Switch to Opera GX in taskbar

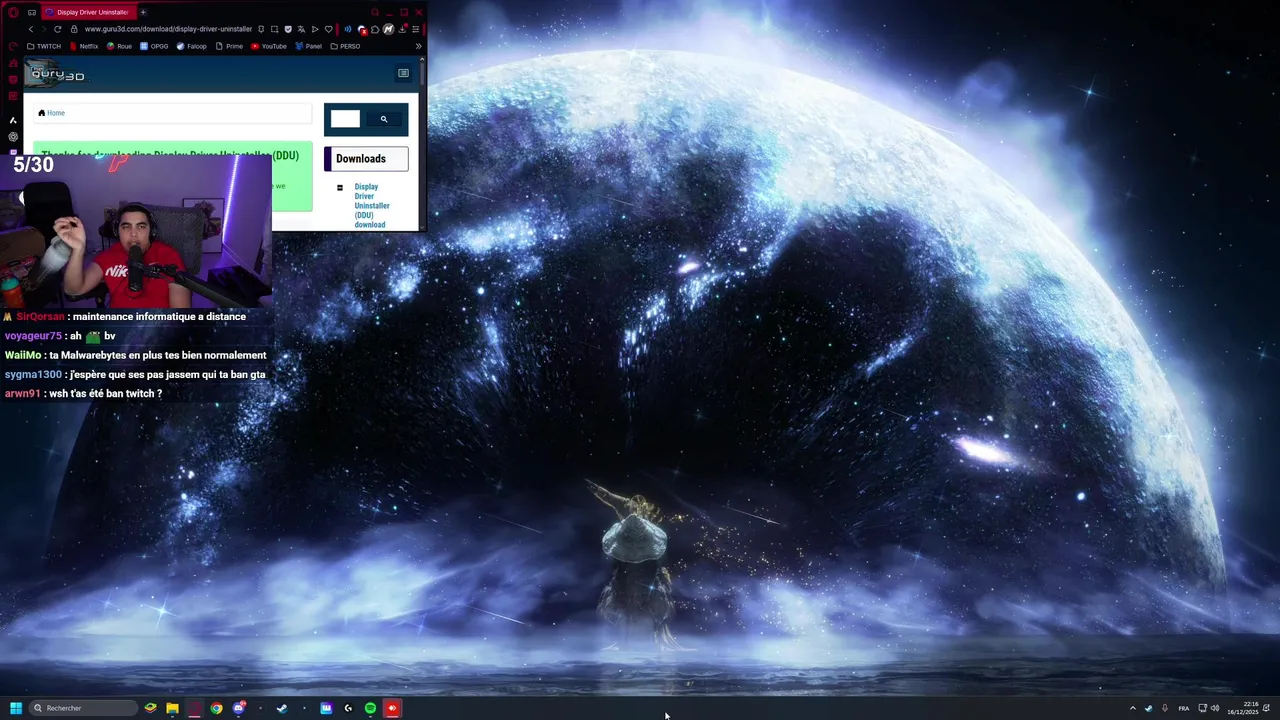[x=195, y=708]
